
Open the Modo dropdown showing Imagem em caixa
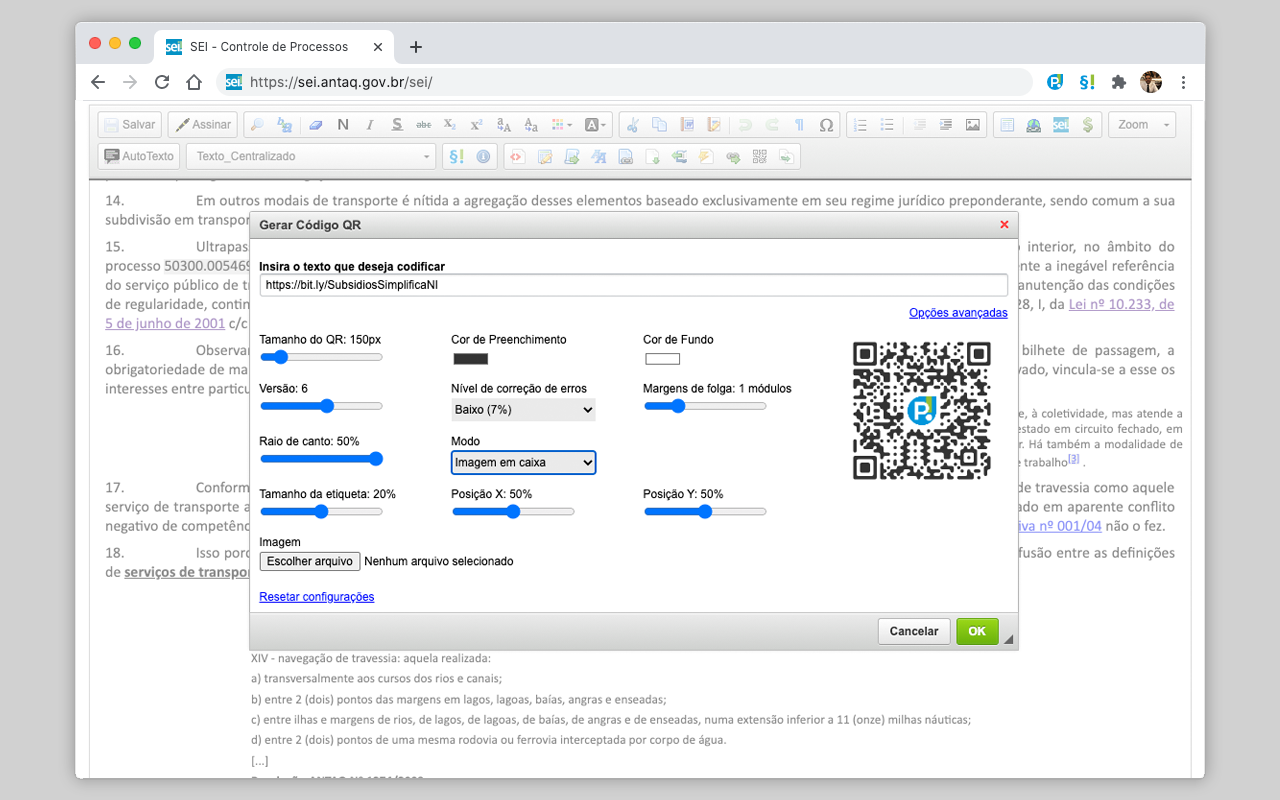[523, 462]
